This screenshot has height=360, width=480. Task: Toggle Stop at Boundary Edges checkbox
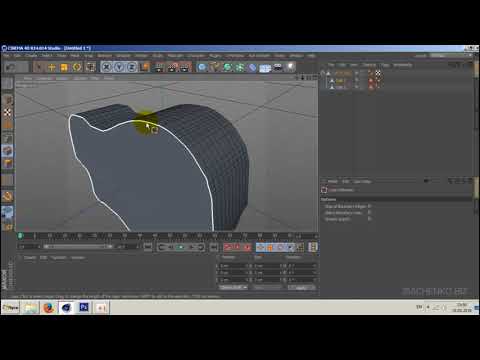[x=369, y=206]
